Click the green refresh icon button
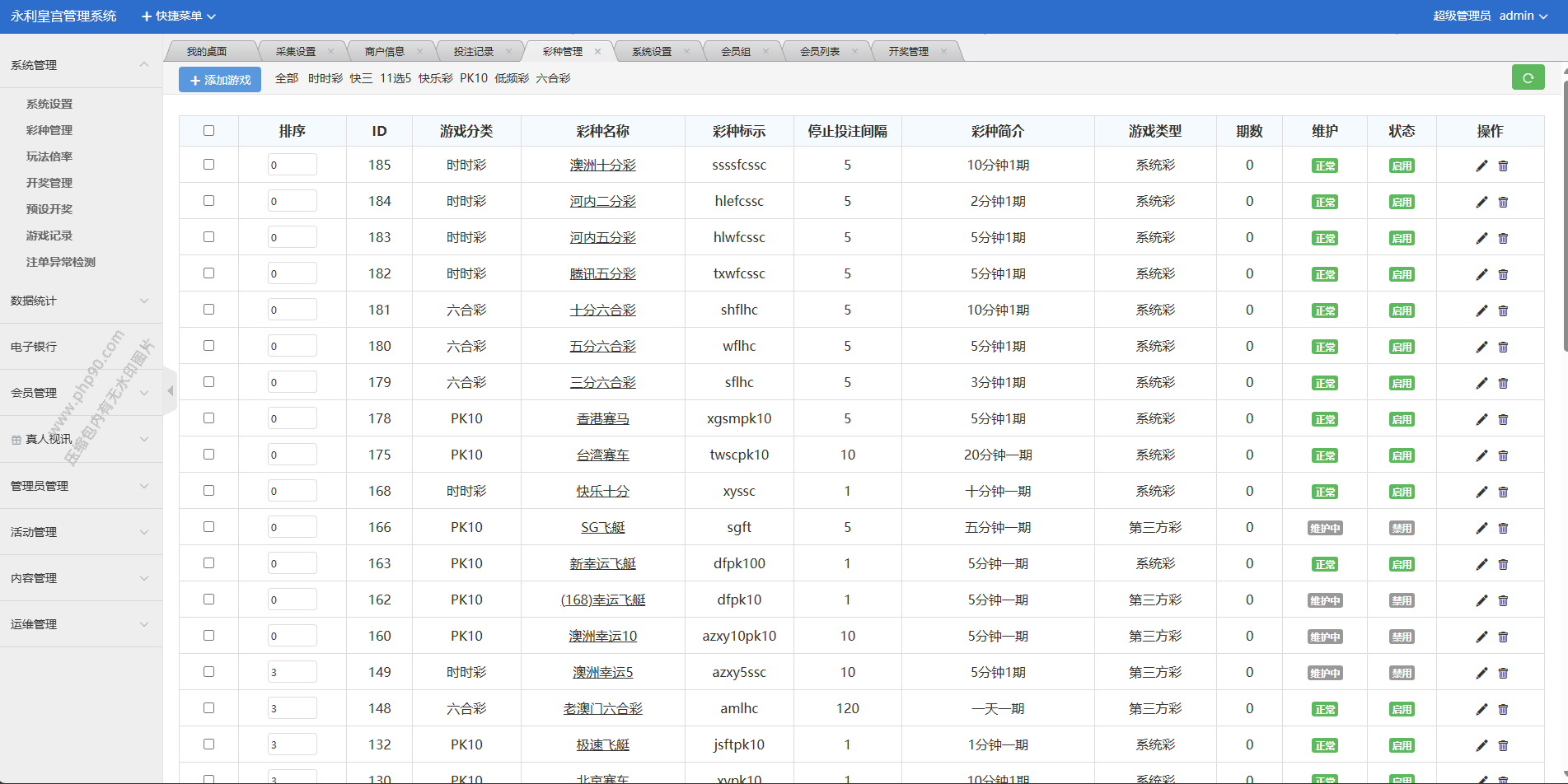 [x=1528, y=77]
